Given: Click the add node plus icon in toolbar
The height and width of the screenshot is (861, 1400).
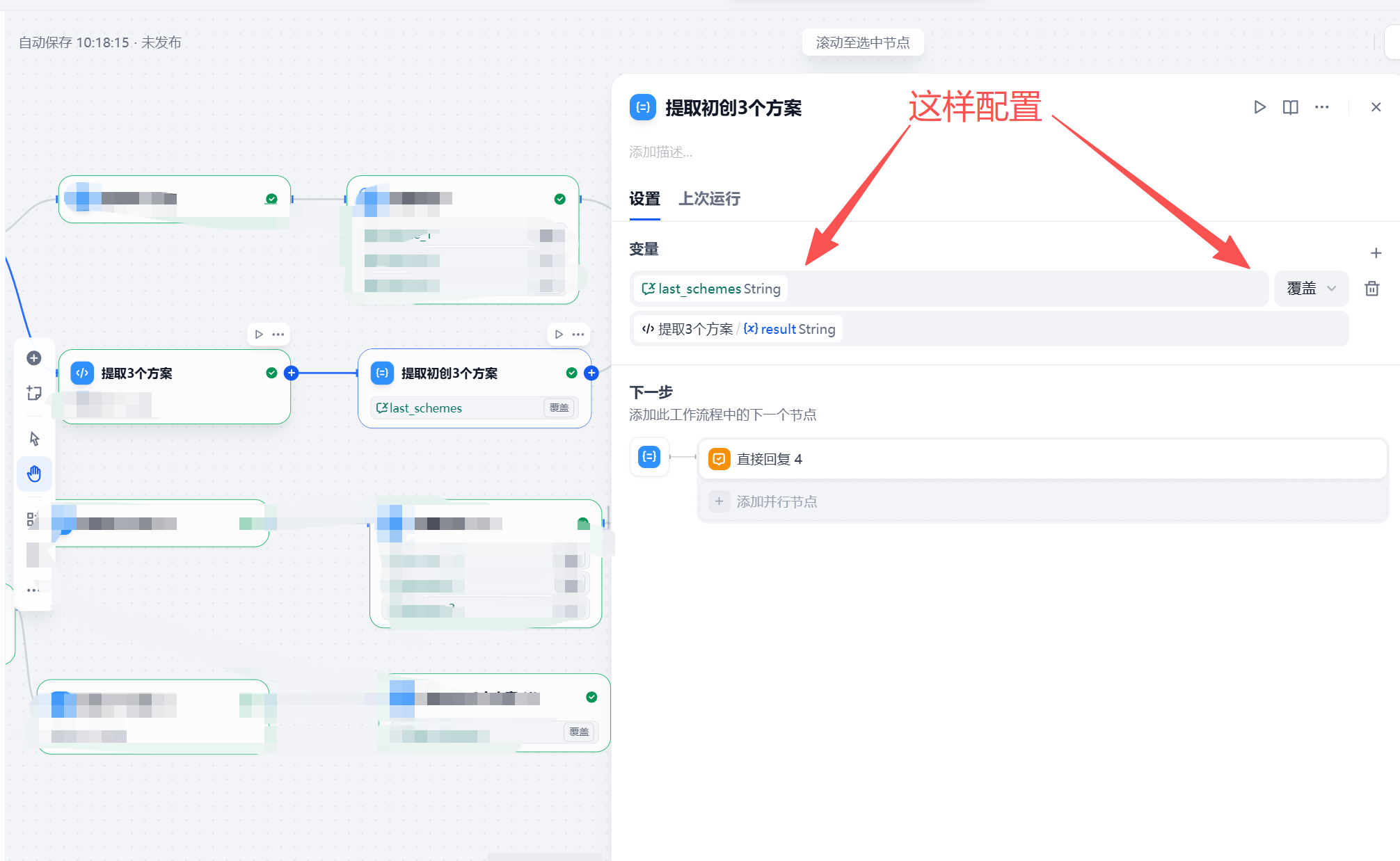Looking at the screenshot, I should tap(33, 357).
